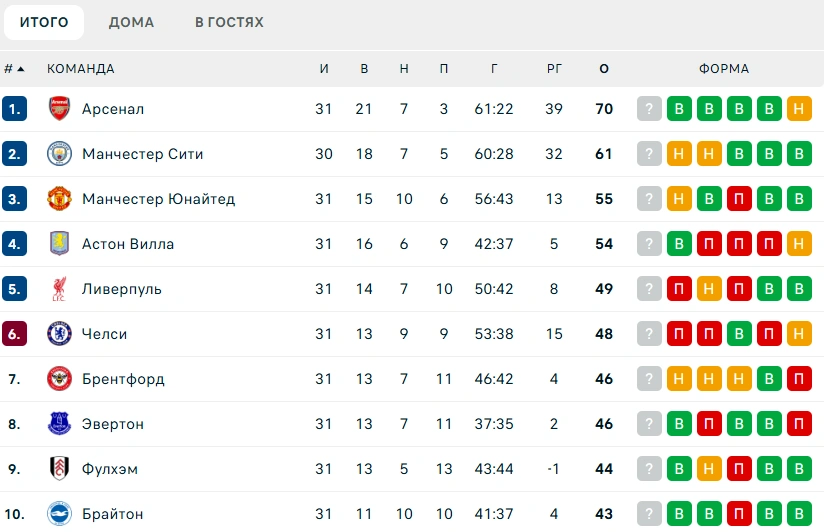Click the Manchester City crest icon

click(60, 154)
